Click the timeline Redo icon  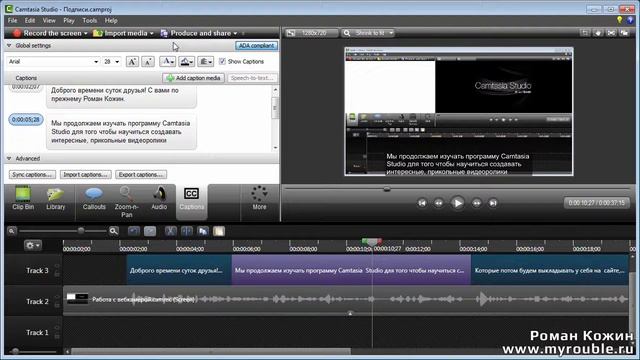coord(150,231)
